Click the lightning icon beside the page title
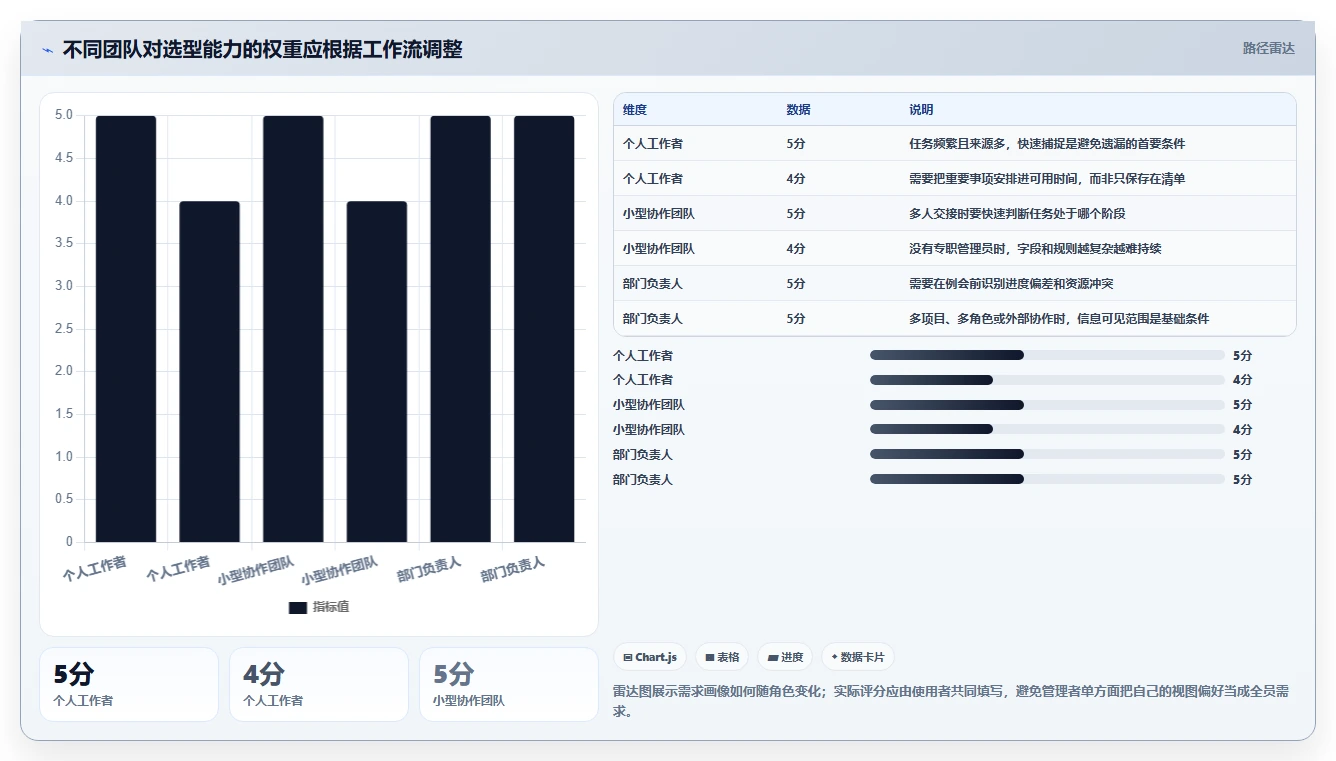 [47, 50]
